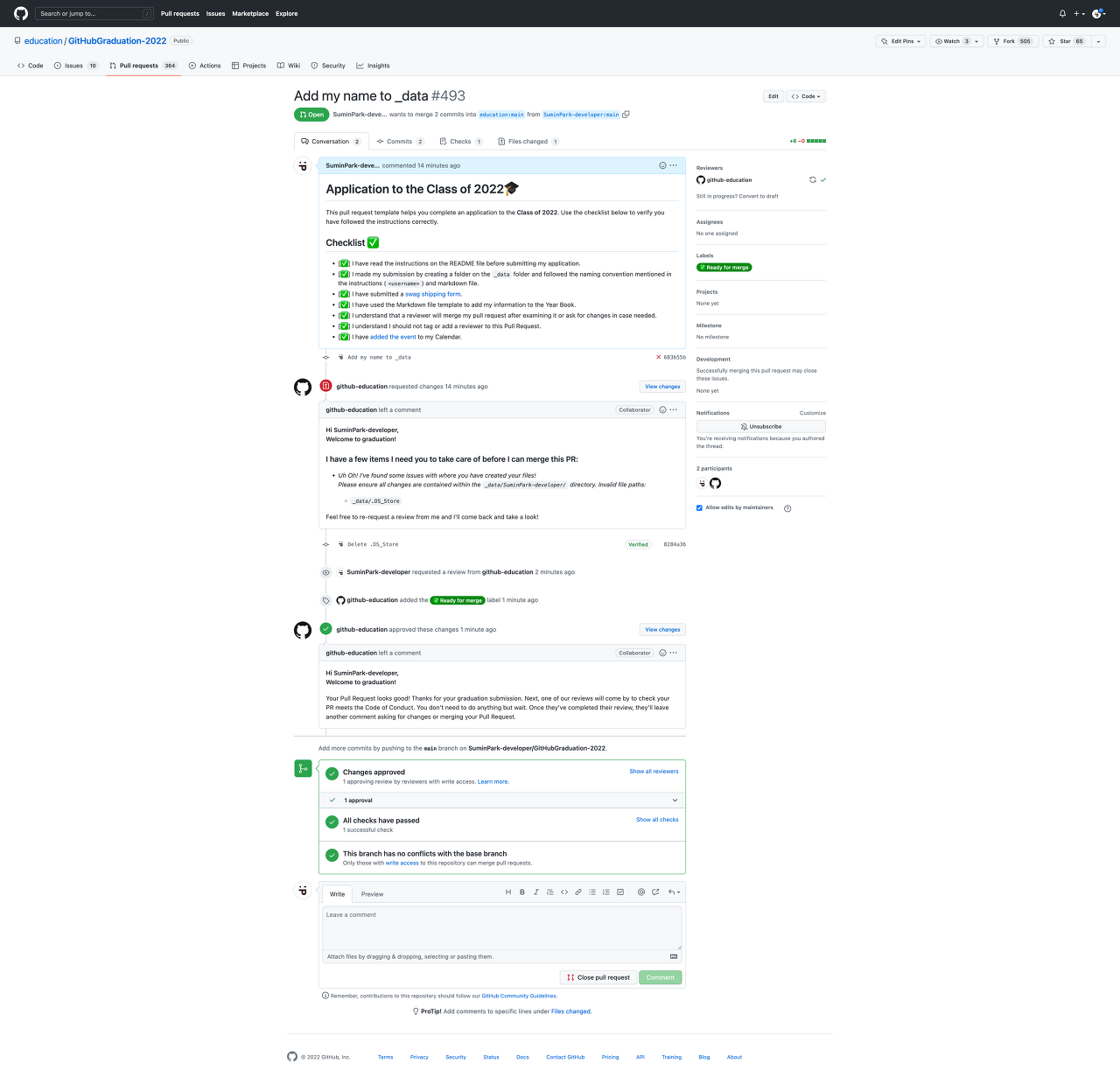1120x1084 pixels.
Task: Switch to the Commits tab
Action: (x=400, y=142)
